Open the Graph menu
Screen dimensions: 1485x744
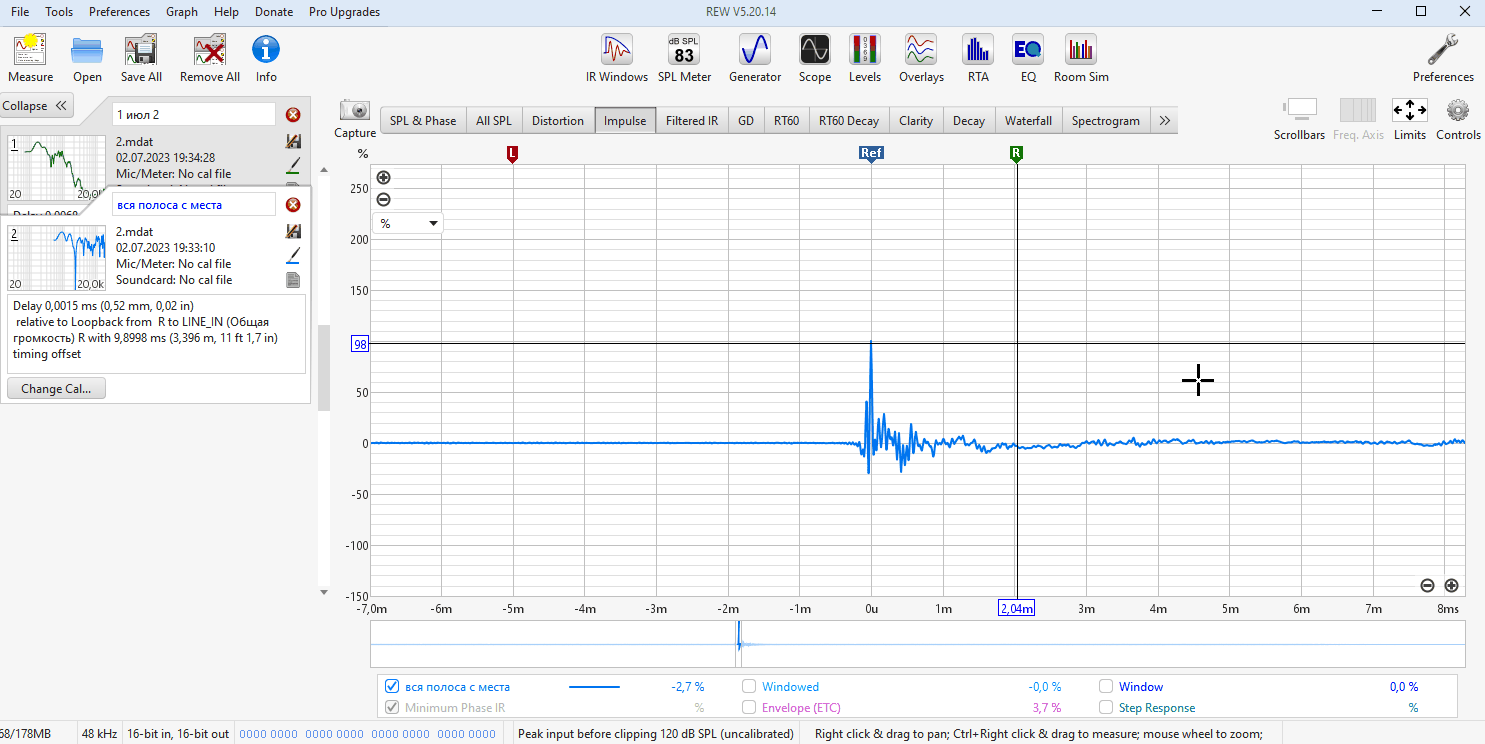pos(182,12)
